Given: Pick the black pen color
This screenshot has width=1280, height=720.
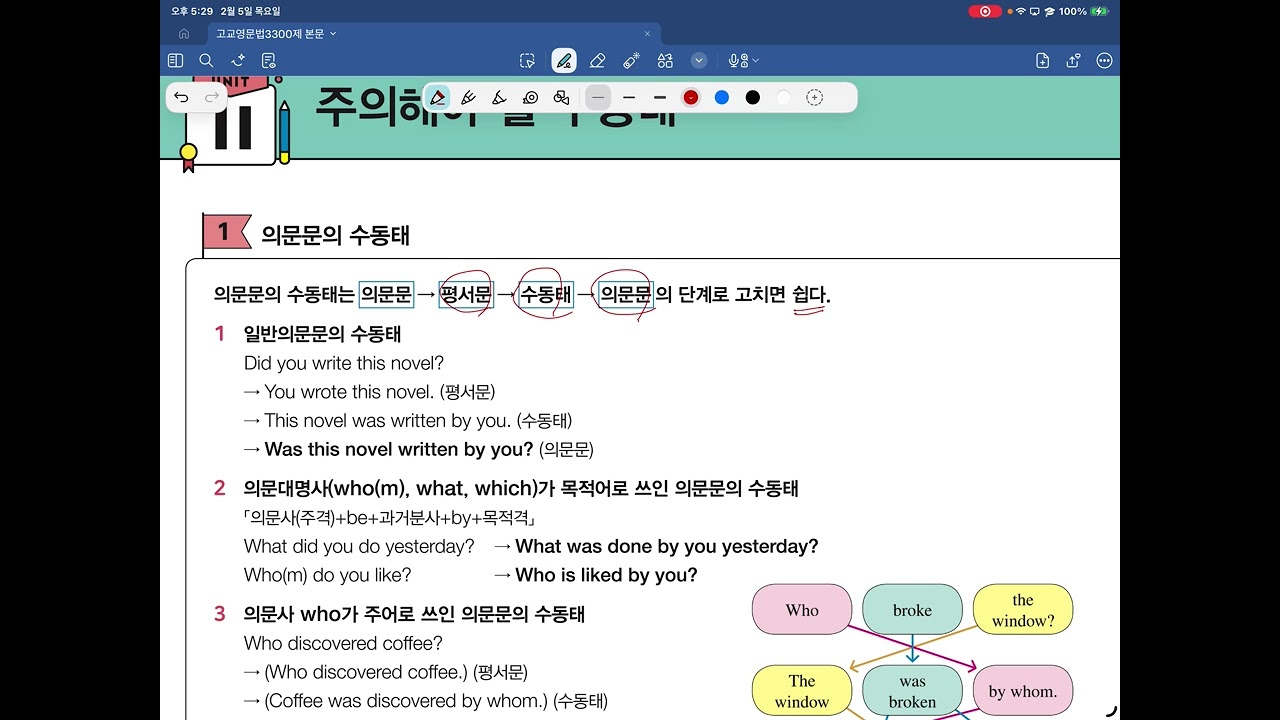Looking at the screenshot, I should coord(753,97).
